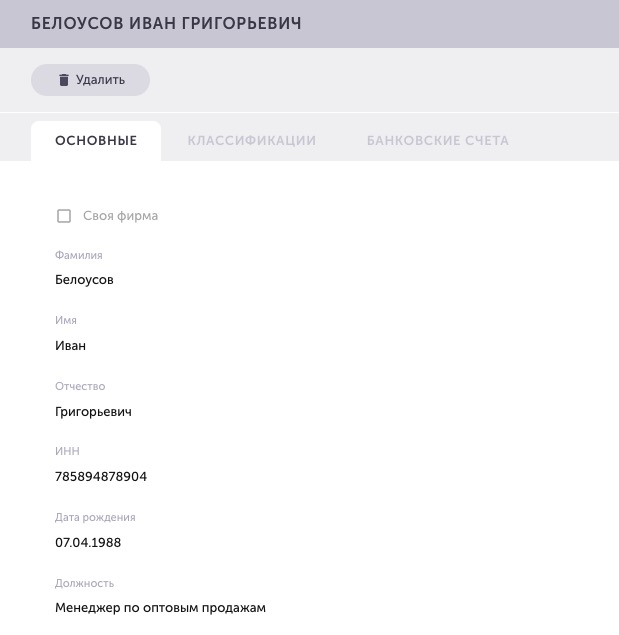Click the Белоусов Иван Григорьевич page header
Image resolution: width=619 pixels, height=635 pixels.
166,23
